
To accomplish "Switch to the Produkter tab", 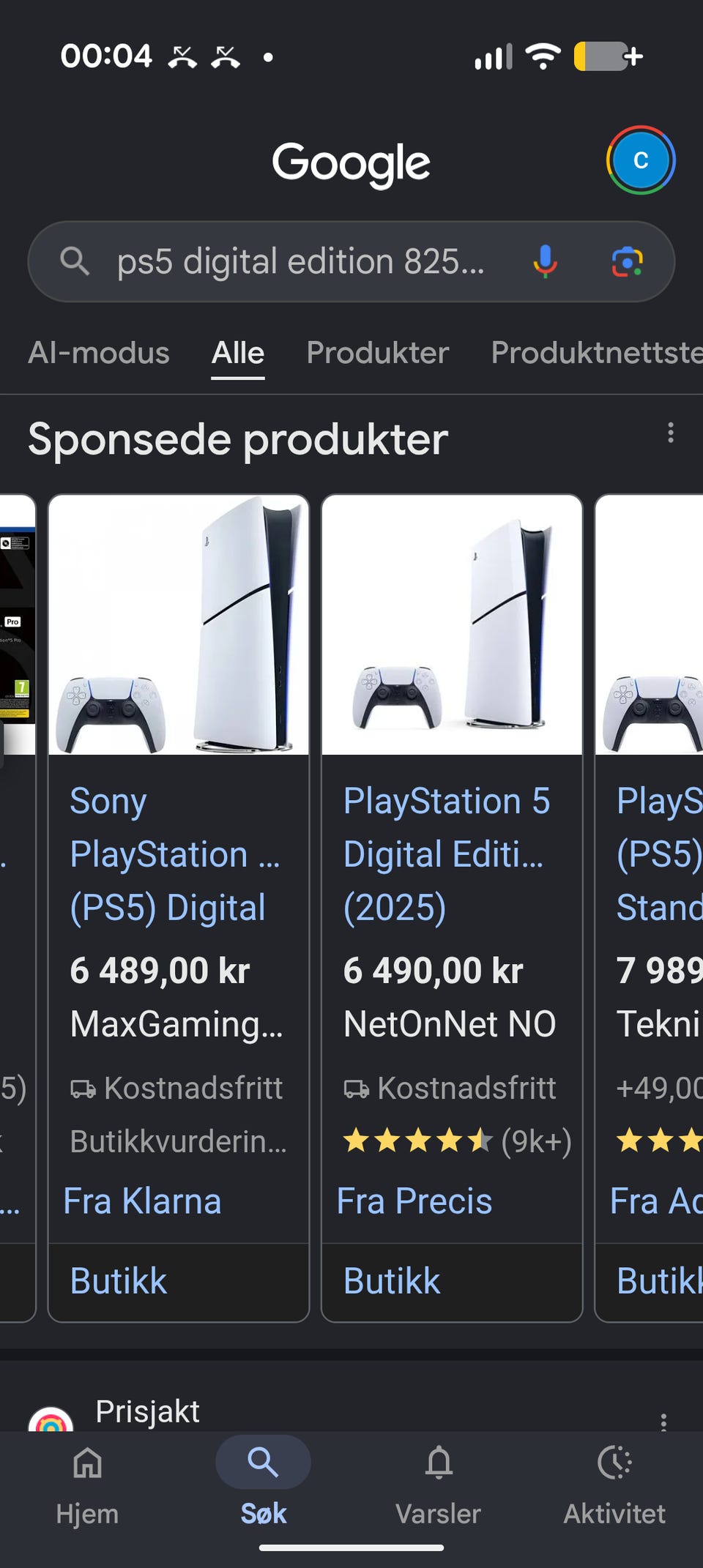I will click(x=378, y=353).
